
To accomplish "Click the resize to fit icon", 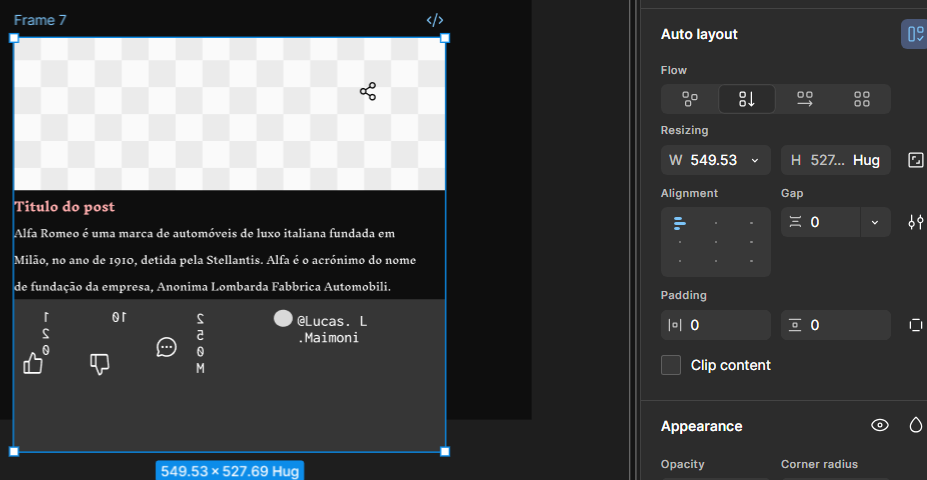I will (915, 160).
